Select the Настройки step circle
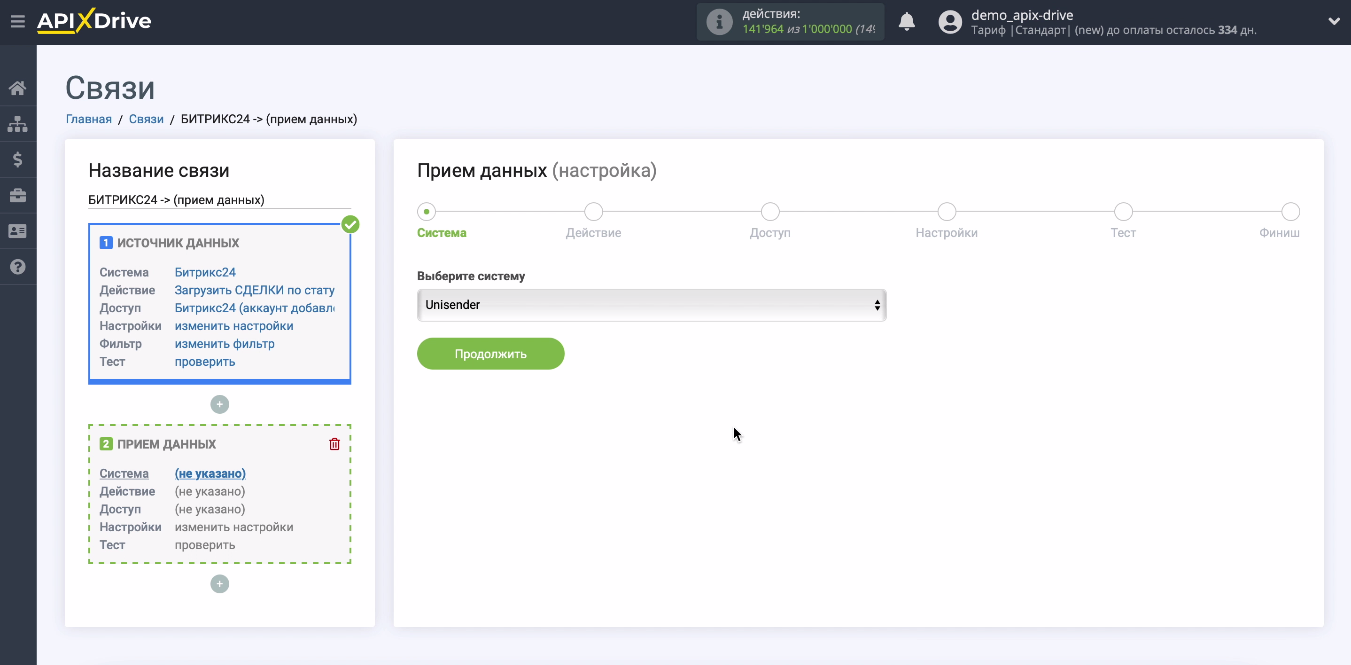Viewport: 1351px width, 665px height. (947, 211)
